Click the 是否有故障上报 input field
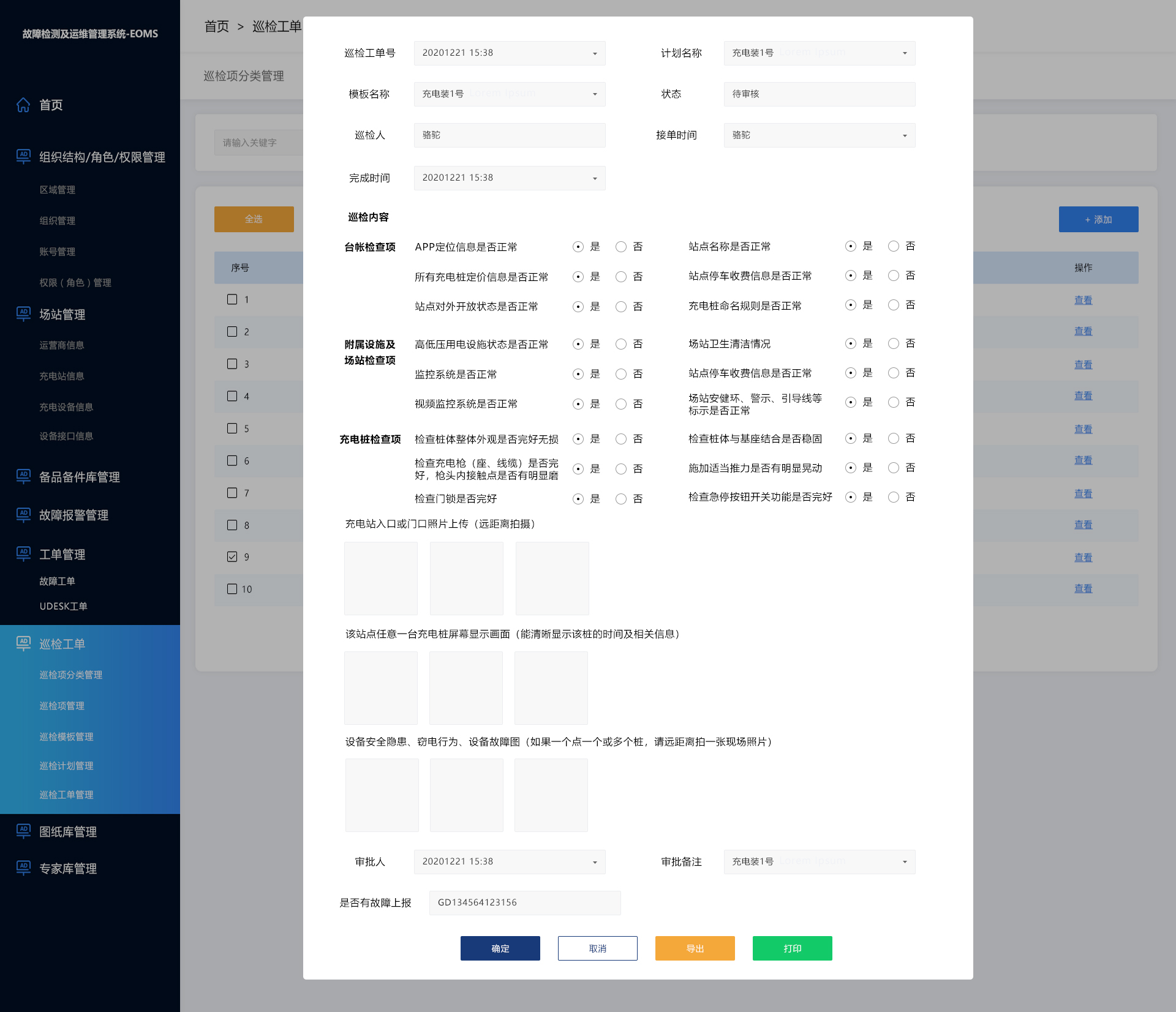This screenshot has height=1012, width=1176. (525, 903)
